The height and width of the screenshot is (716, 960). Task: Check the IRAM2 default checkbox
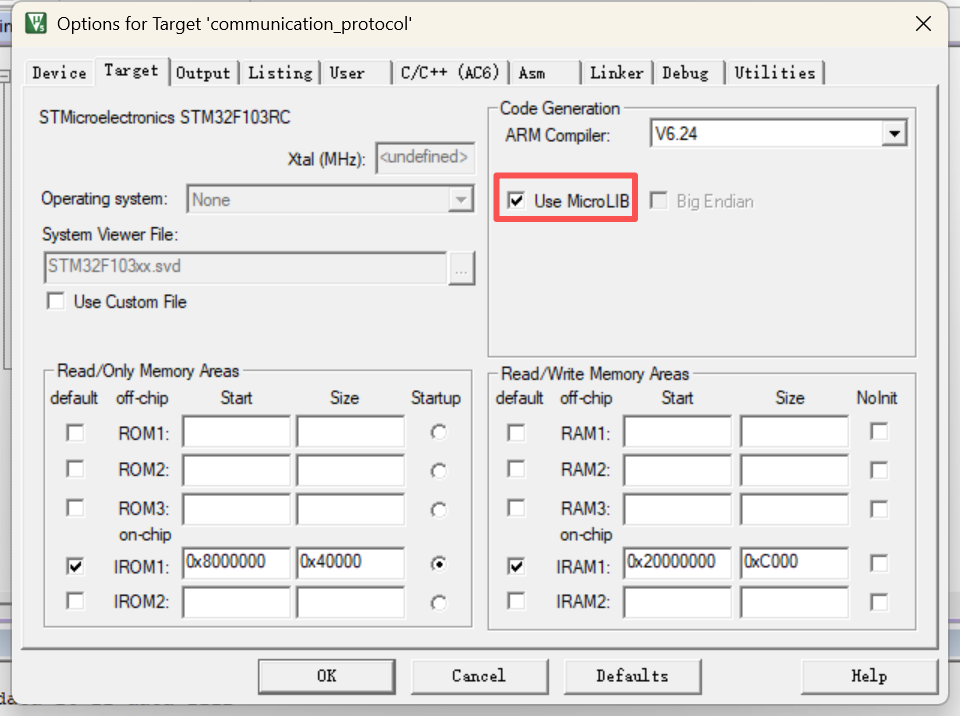tap(516, 601)
